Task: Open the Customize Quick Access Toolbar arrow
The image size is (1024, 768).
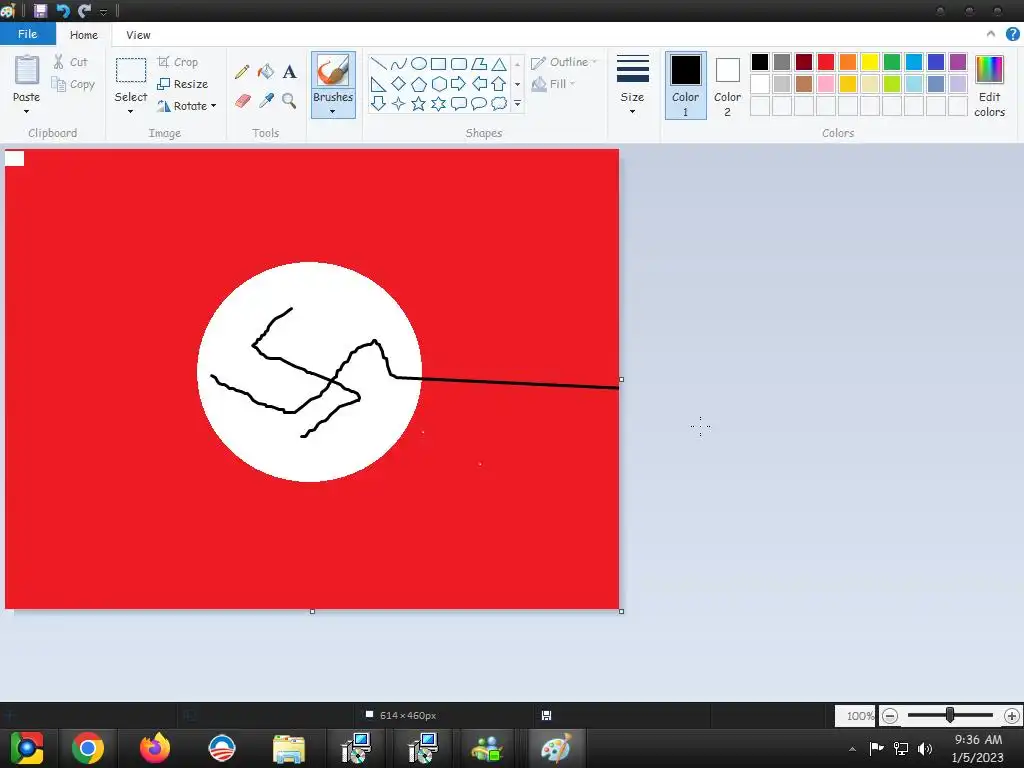Action: pos(103,12)
